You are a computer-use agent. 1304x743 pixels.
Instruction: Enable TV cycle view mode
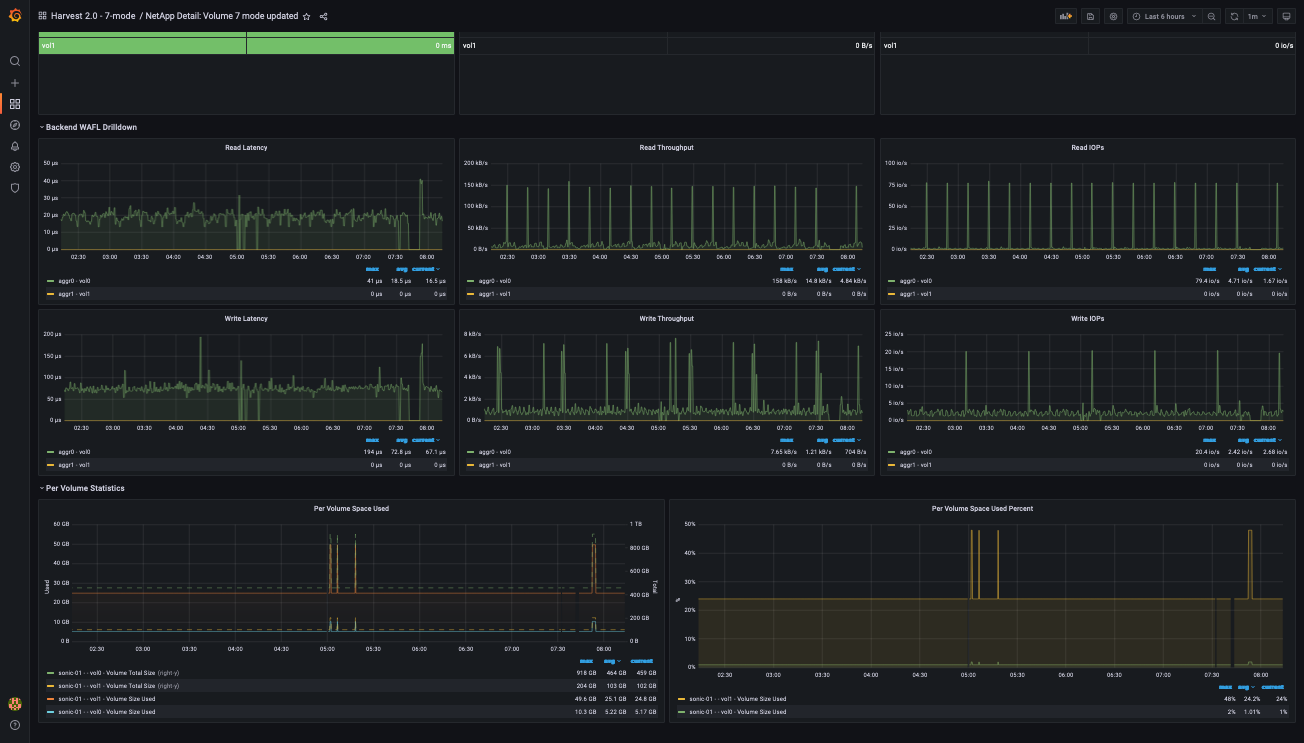tap(1287, 16)
